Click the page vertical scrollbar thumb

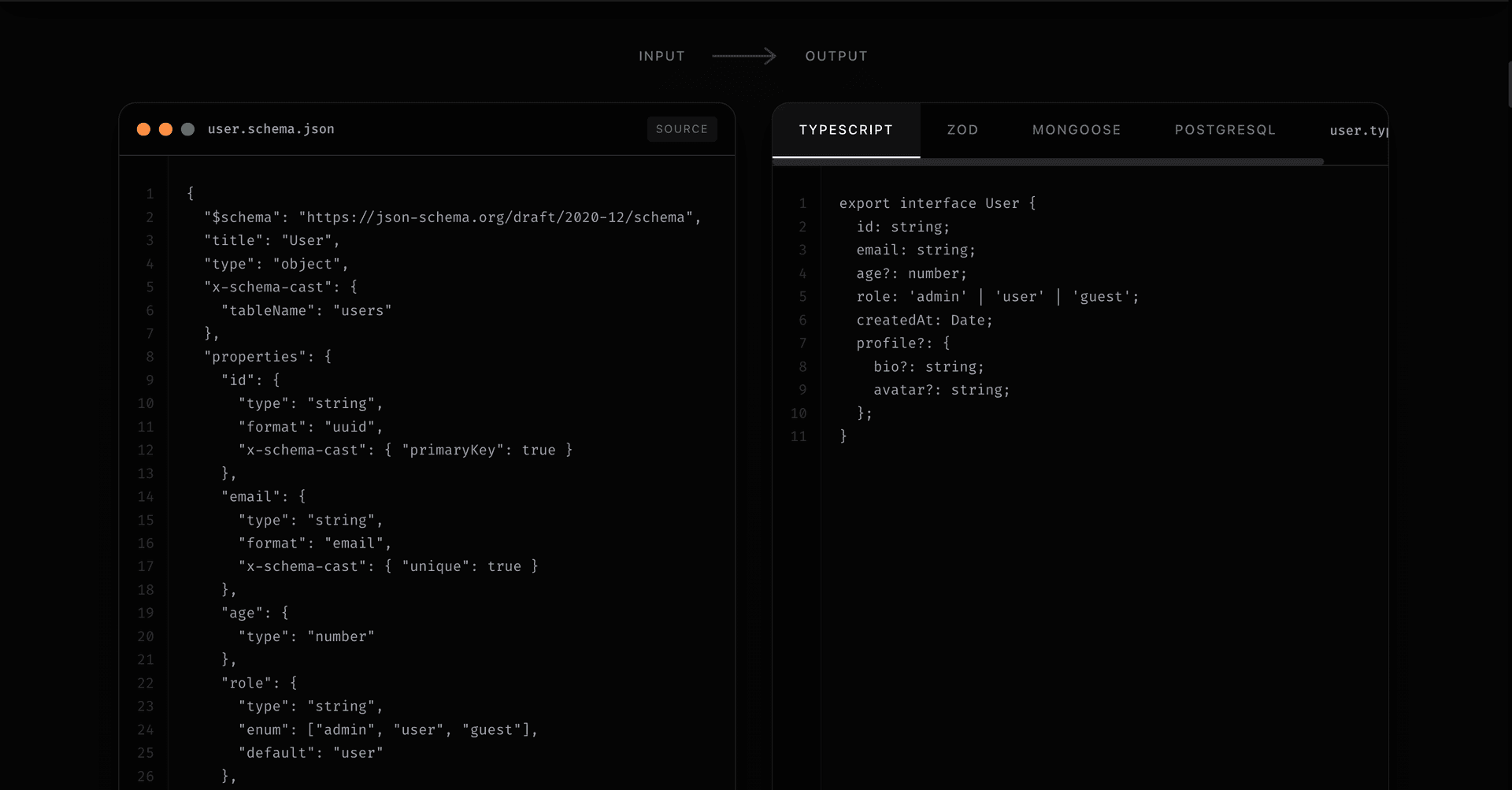(1509, 83)
